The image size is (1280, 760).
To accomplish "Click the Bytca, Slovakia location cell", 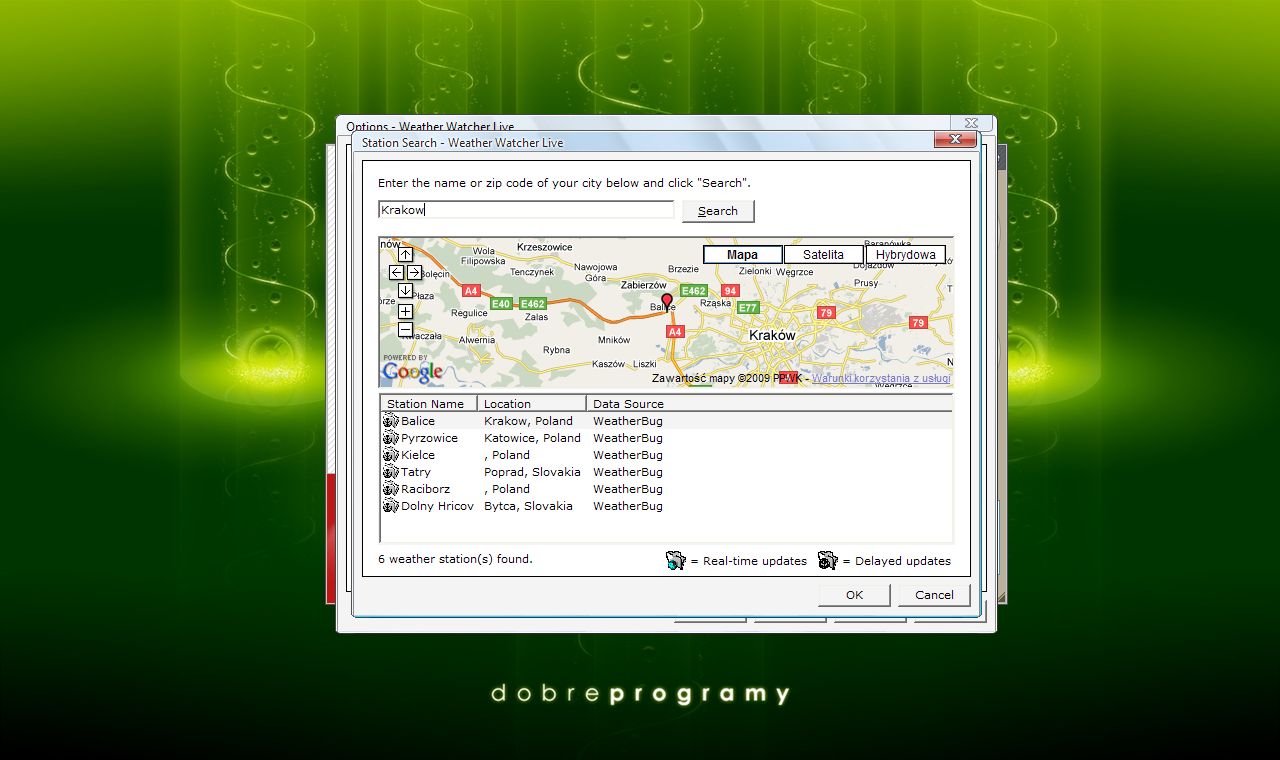I will pyautogui.click(x=529, y=506).
